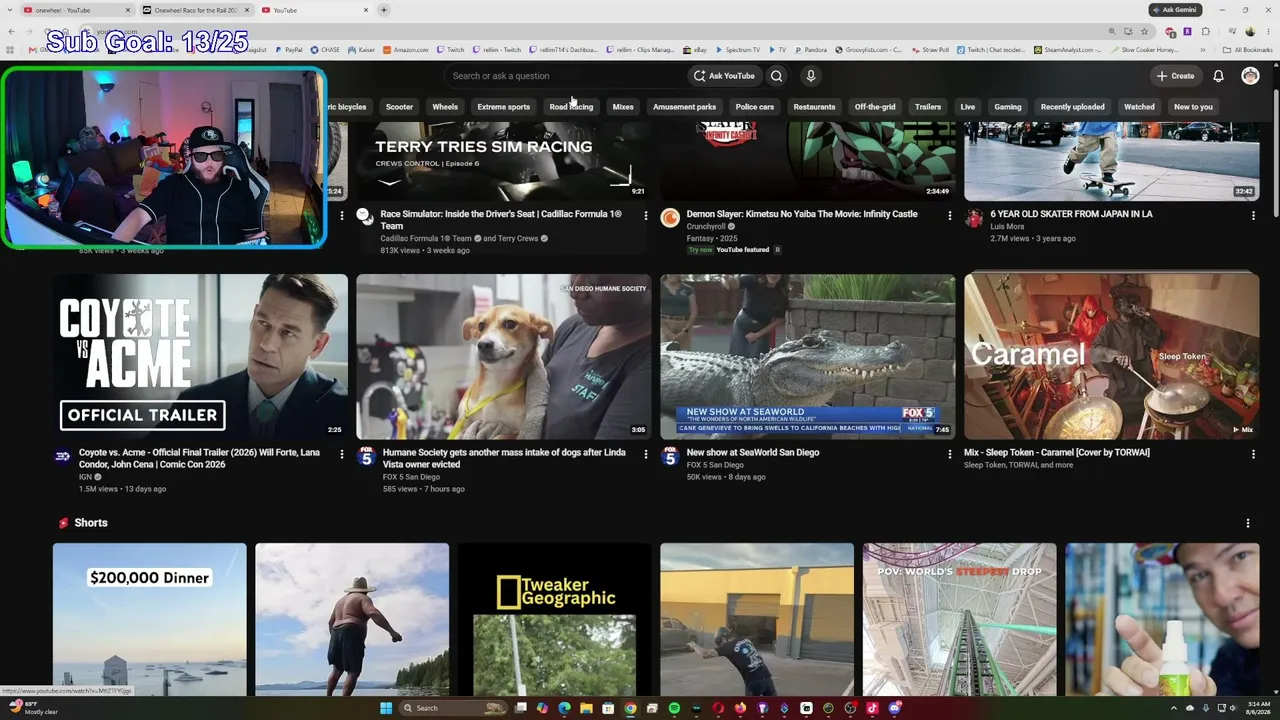Open the IGN channel avatar
This screenshot has width=1280, height=720.
[62, 457]
